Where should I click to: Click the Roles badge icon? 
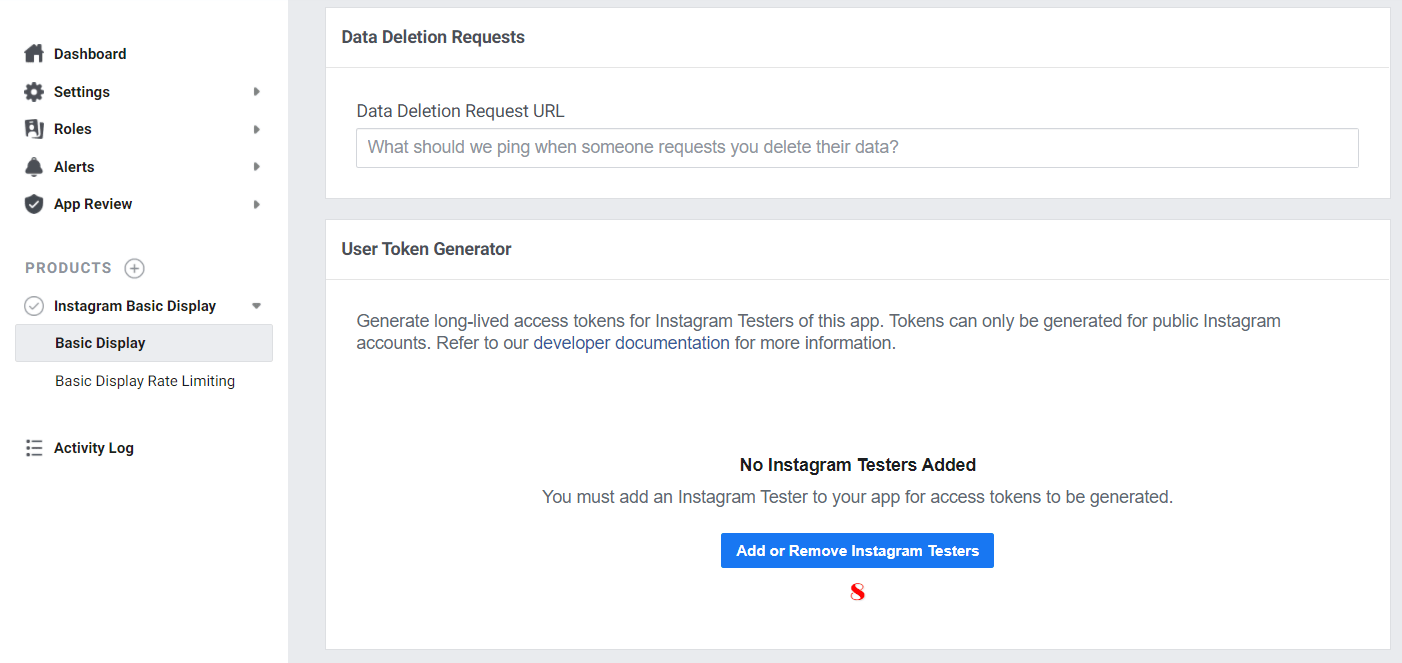click(34, 129)
